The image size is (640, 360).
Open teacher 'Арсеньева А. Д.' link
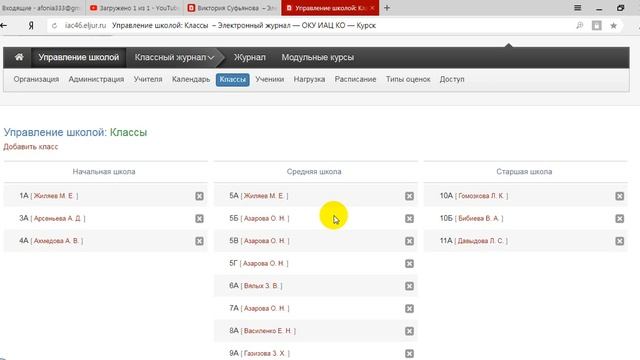(58, 218)
